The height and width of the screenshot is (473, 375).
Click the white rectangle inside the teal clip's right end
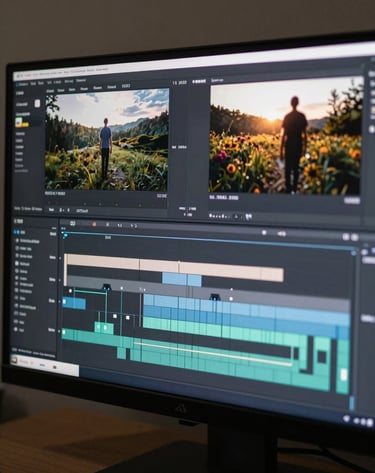[x=344, y=375]
